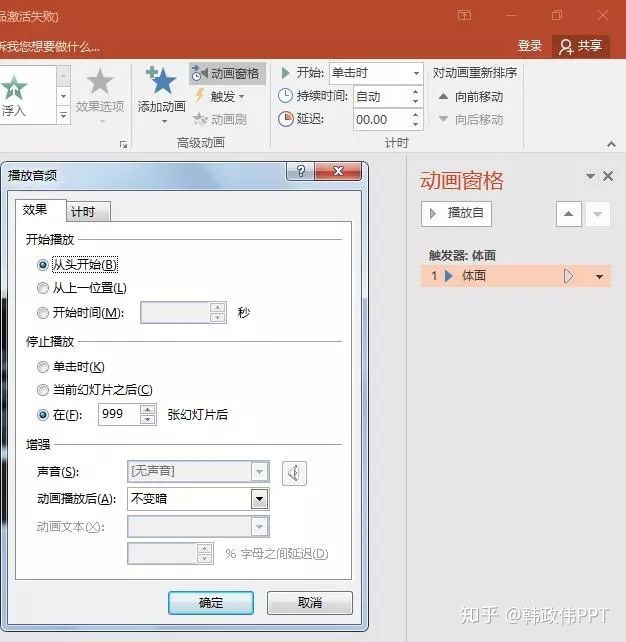
Task: Switch to the Effect (效果) tab
Action: tap(40, 210)
